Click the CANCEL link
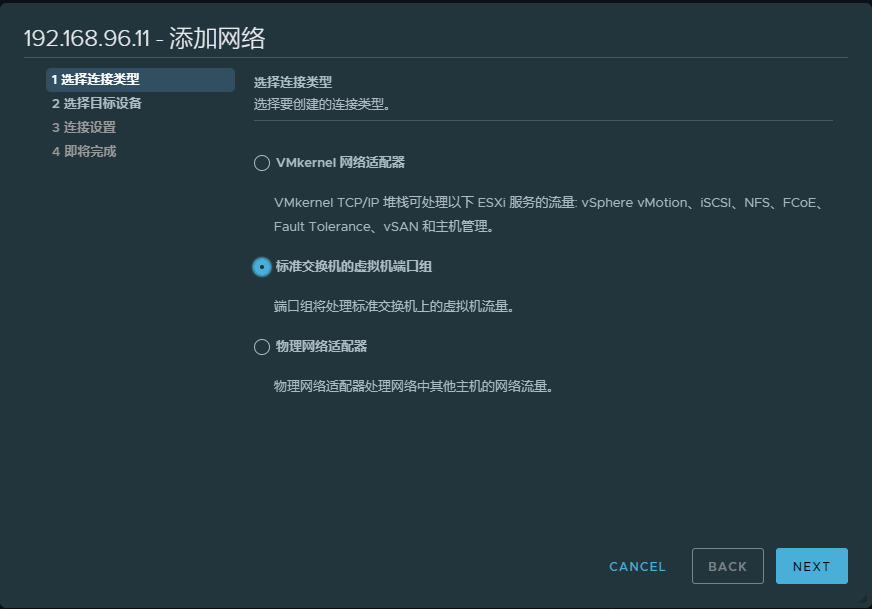The width and height of the screenshot is (872, 609). point(637,566)
